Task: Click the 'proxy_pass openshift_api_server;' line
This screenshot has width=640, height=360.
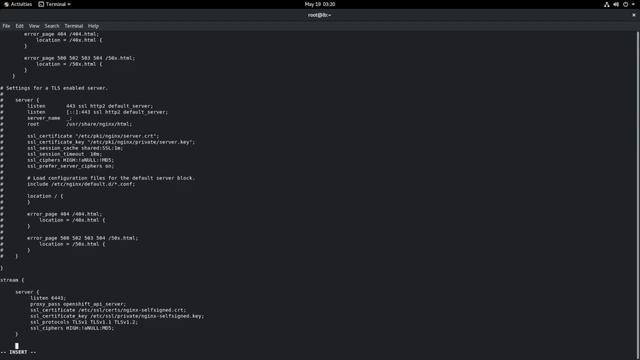Action: (78, 304)
